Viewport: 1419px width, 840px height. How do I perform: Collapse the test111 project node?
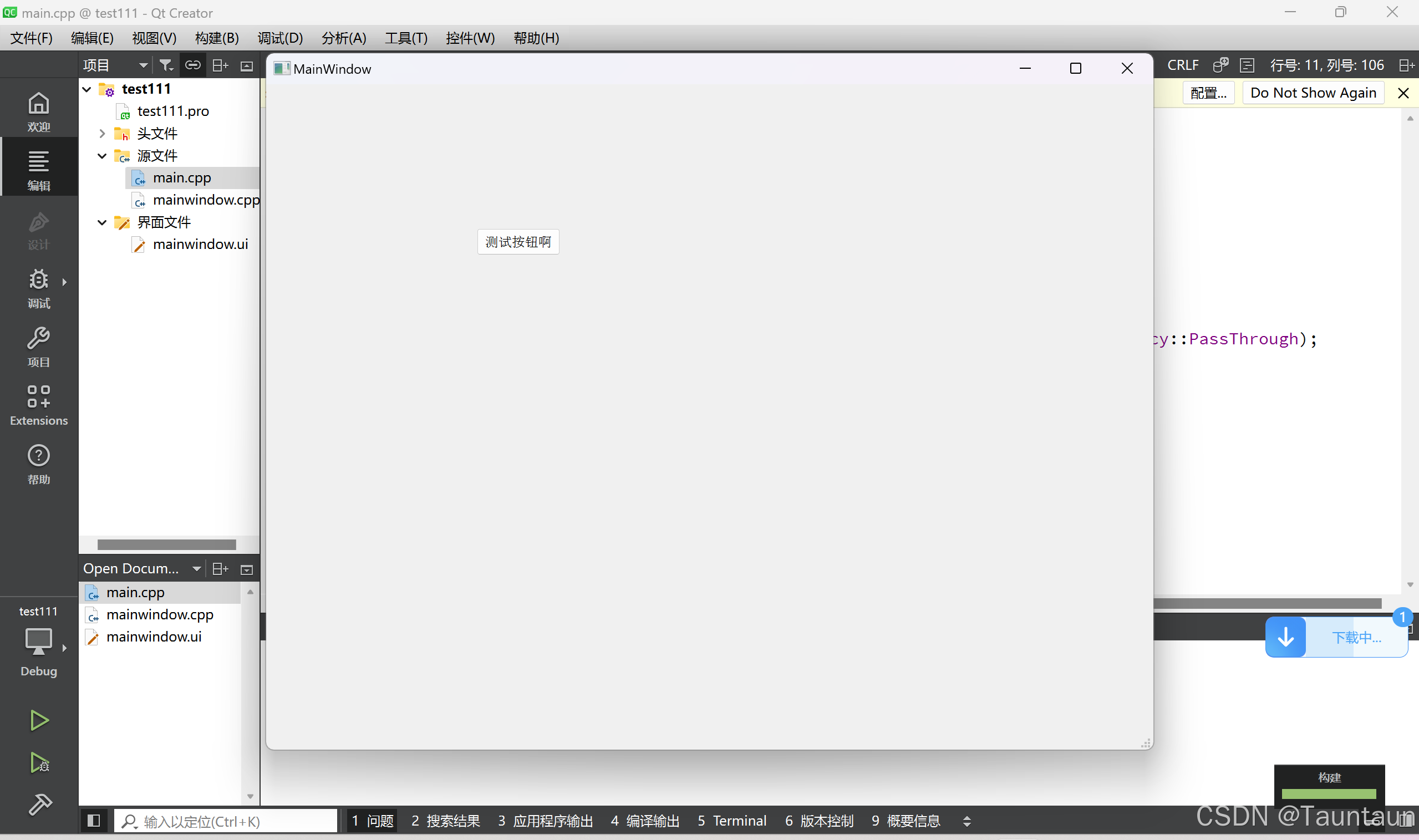[x=87, y=89]
